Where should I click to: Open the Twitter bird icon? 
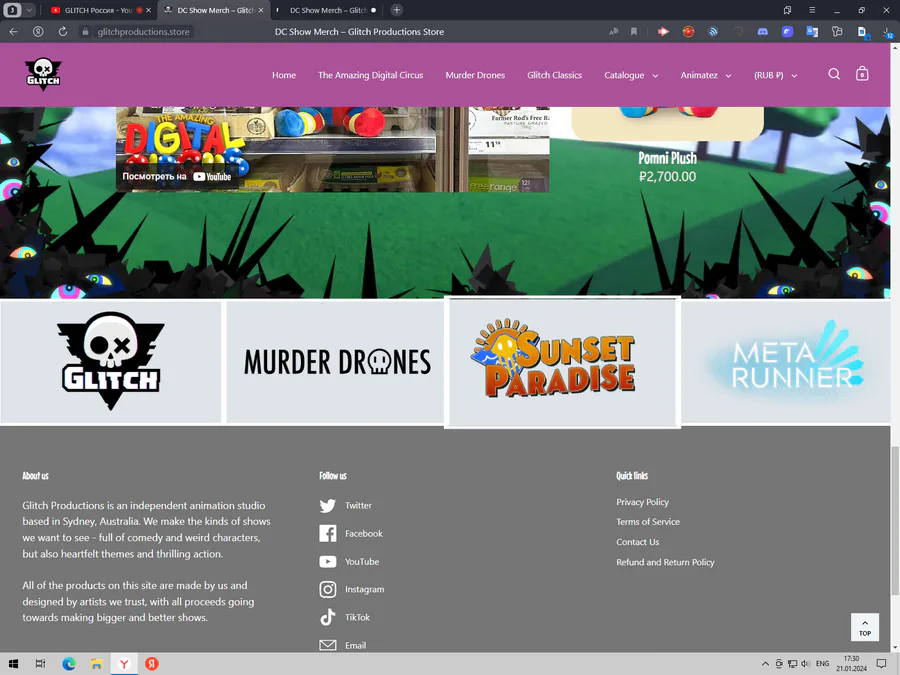point(328,506)
